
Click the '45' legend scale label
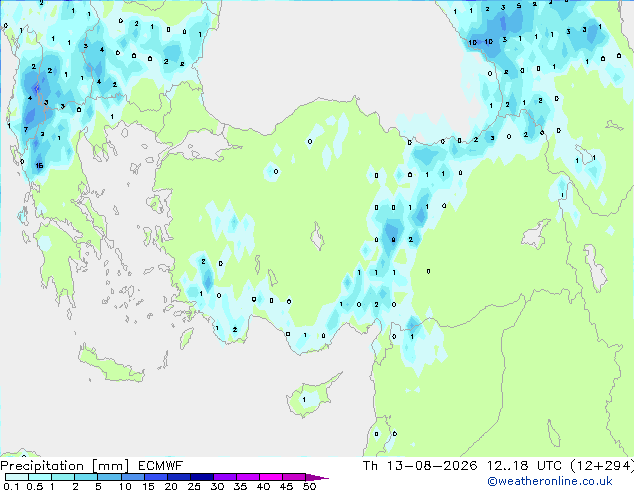point(286,486)
